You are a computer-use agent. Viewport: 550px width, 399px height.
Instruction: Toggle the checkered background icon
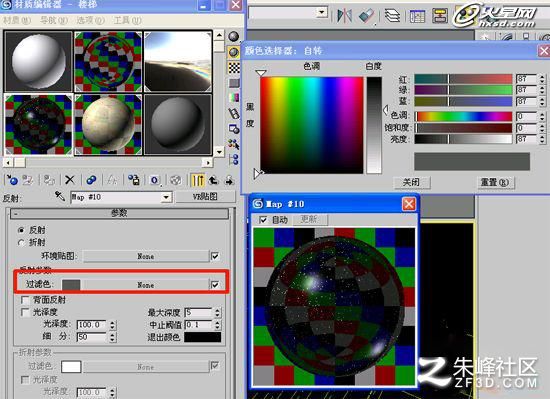[234, 68]
